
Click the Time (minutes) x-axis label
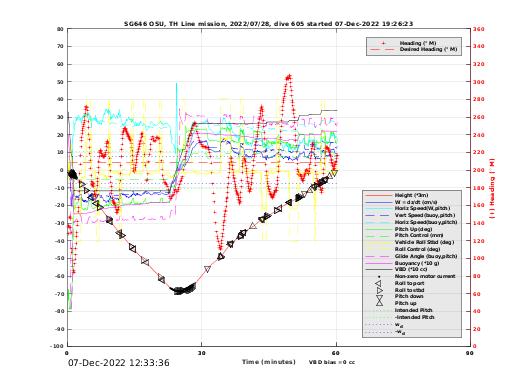(x=269, y=362)
